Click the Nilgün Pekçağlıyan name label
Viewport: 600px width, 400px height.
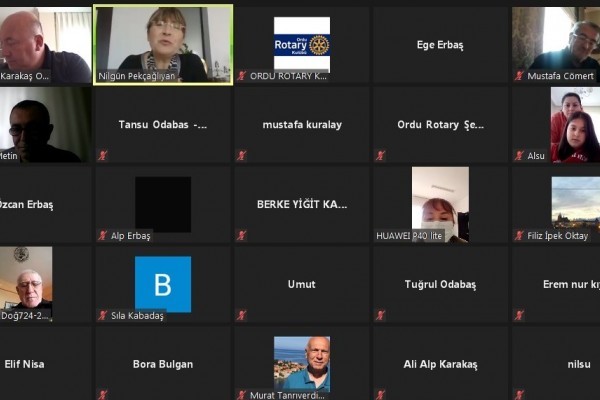point(137,76)
